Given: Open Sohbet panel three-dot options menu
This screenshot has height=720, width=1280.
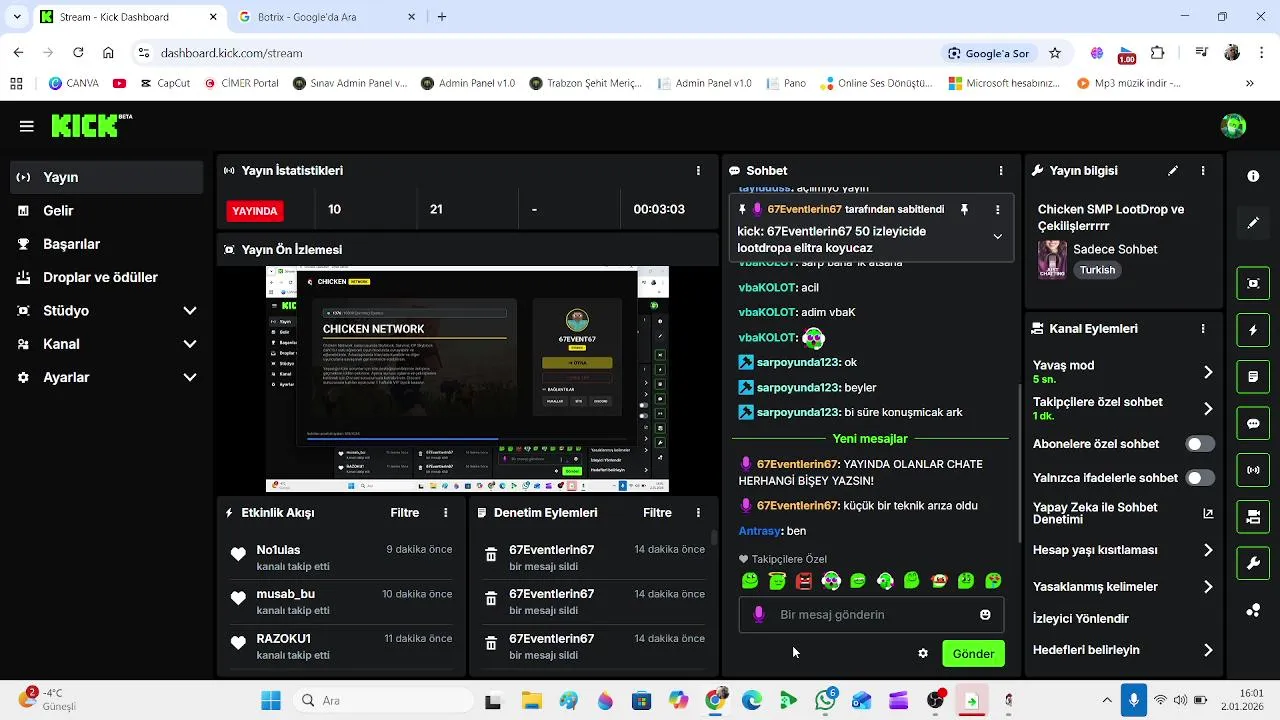Looking at the screenshot, I should point(1001,171).
